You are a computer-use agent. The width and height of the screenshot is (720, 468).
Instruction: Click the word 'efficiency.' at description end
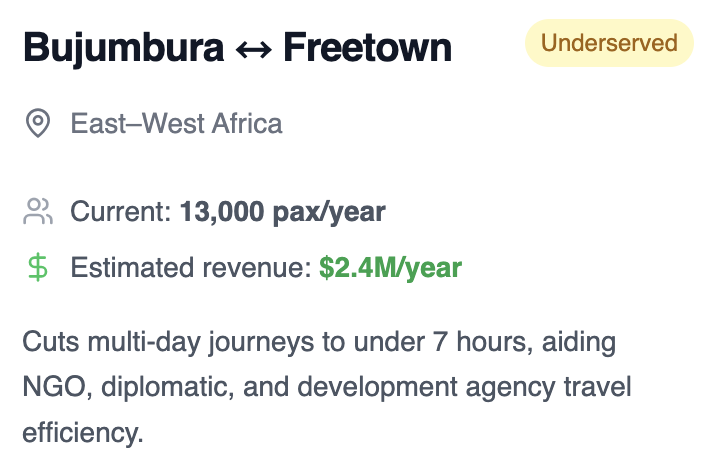click(83, 433)
